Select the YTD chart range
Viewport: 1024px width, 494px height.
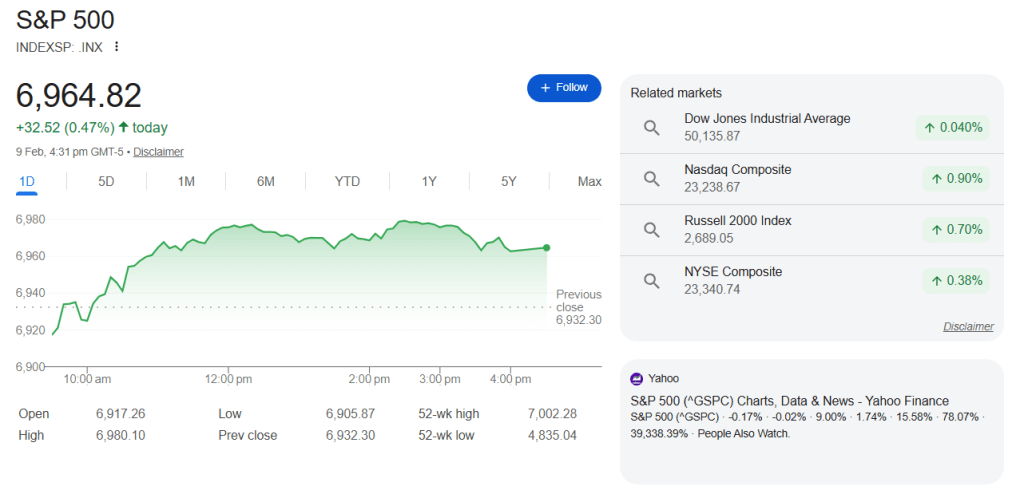click(347, 182)
